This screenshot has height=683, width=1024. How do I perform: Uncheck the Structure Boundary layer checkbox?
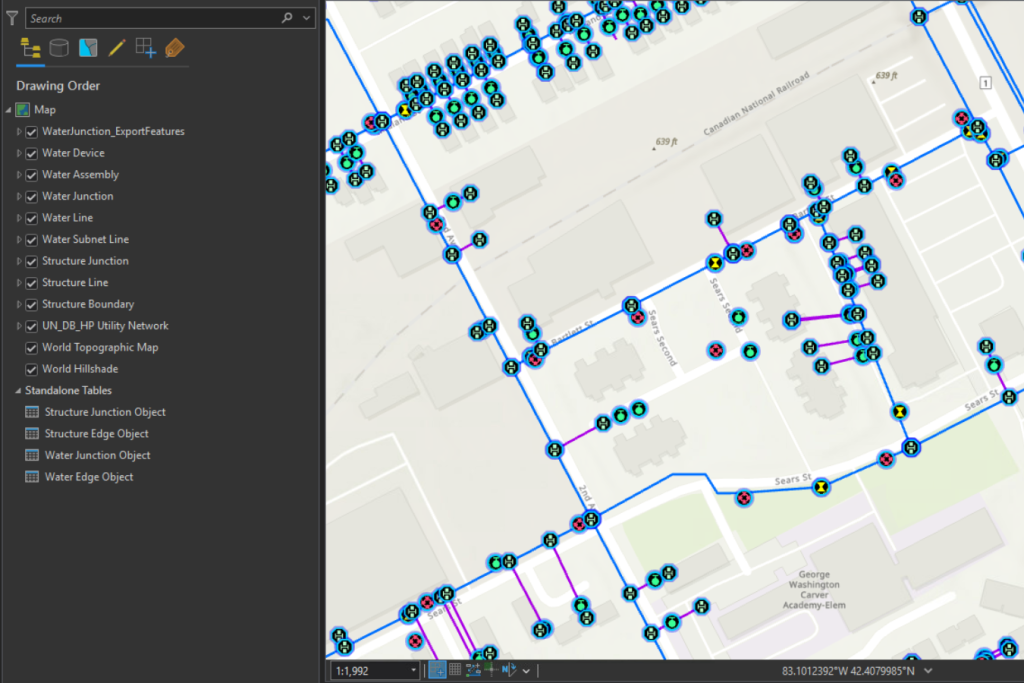32,304
